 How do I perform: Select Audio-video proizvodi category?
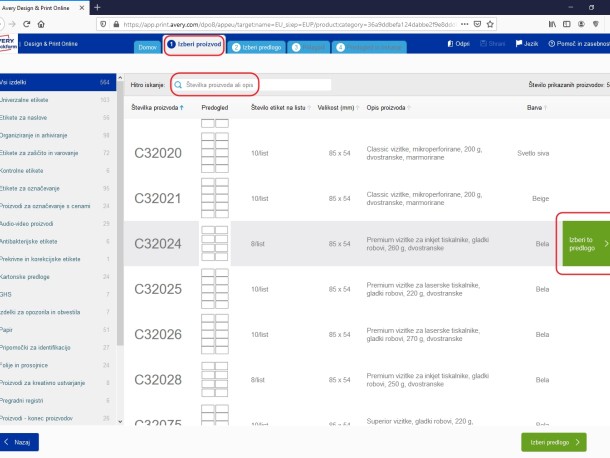click(58, 224)
